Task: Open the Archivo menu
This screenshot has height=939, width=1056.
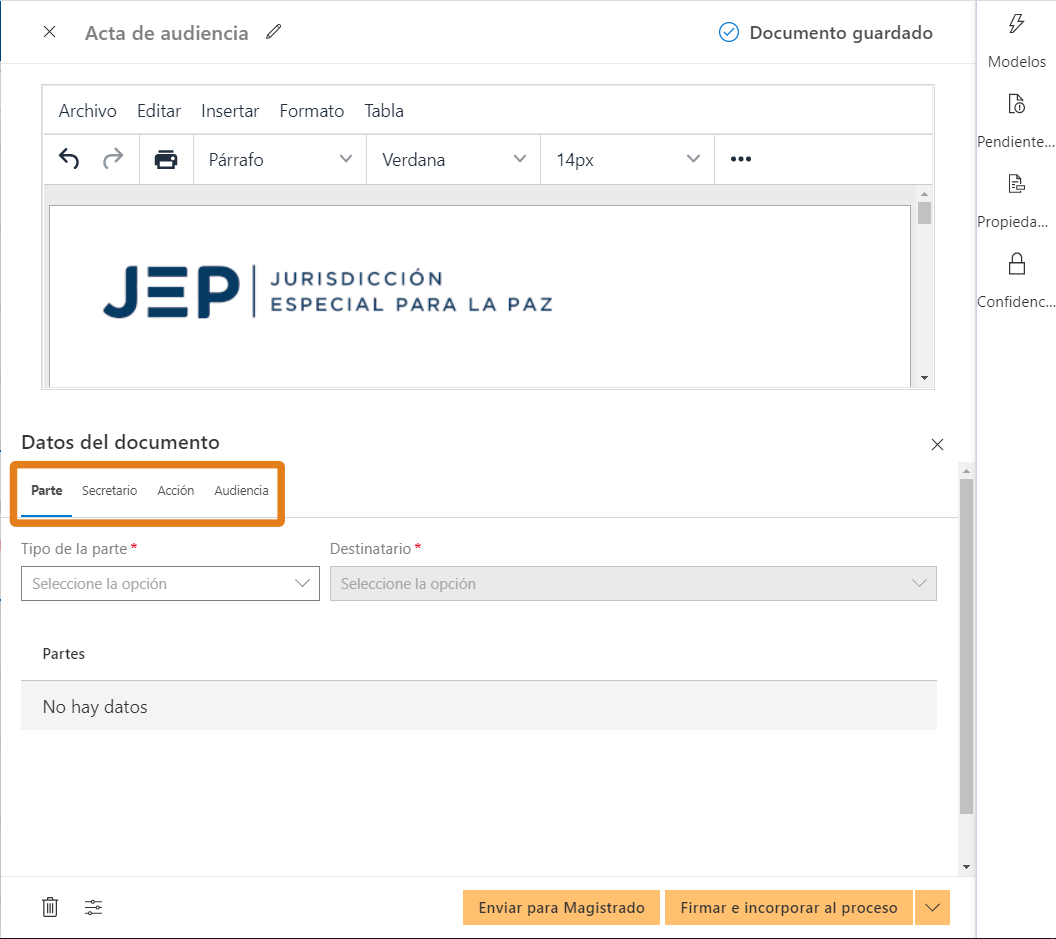Action: pos(88,111)
